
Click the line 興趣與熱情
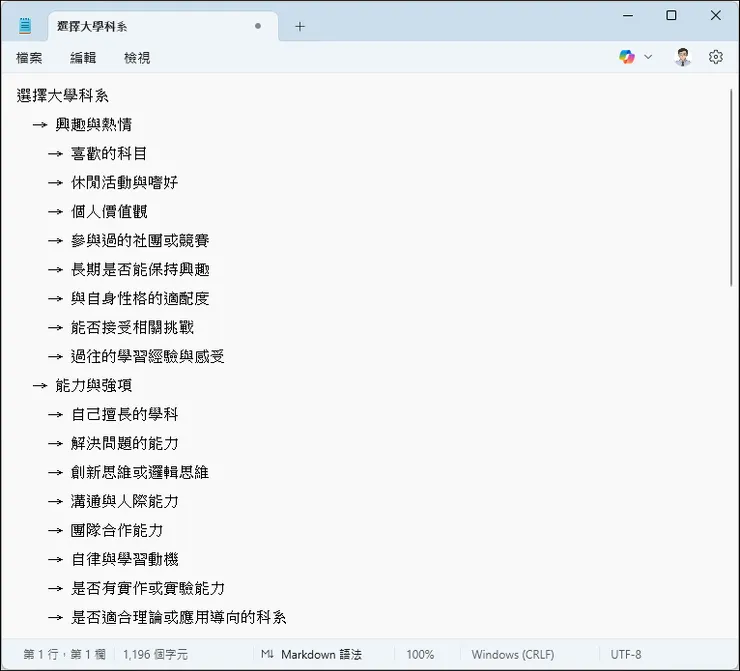coord(93,125)
